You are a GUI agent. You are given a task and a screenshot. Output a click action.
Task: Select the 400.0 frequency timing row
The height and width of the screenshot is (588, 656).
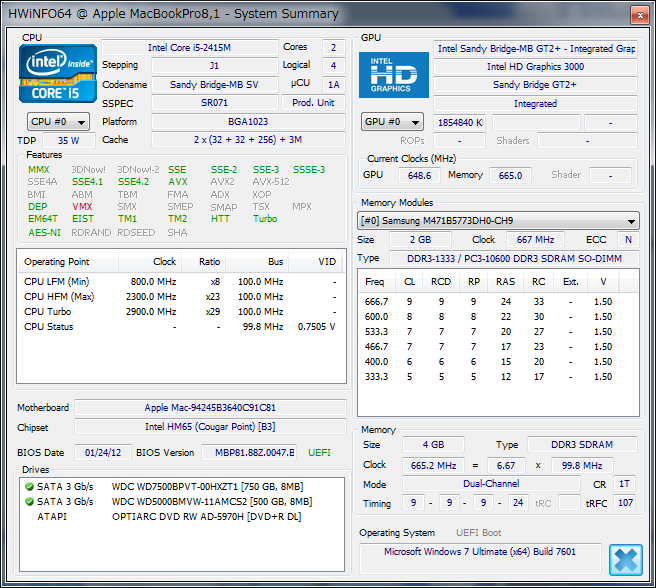(498, 362)
